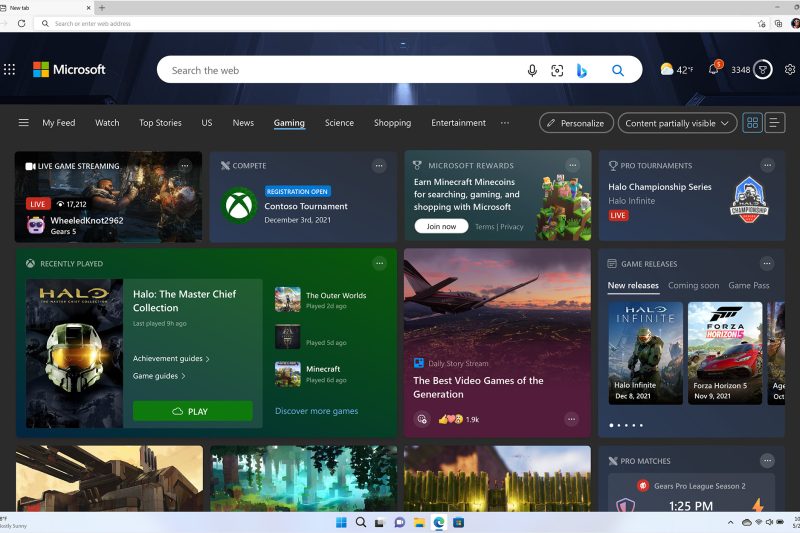The image size is (800, 533).
Task: Select Game Pass tab
Action: click(x=748, y=286)
